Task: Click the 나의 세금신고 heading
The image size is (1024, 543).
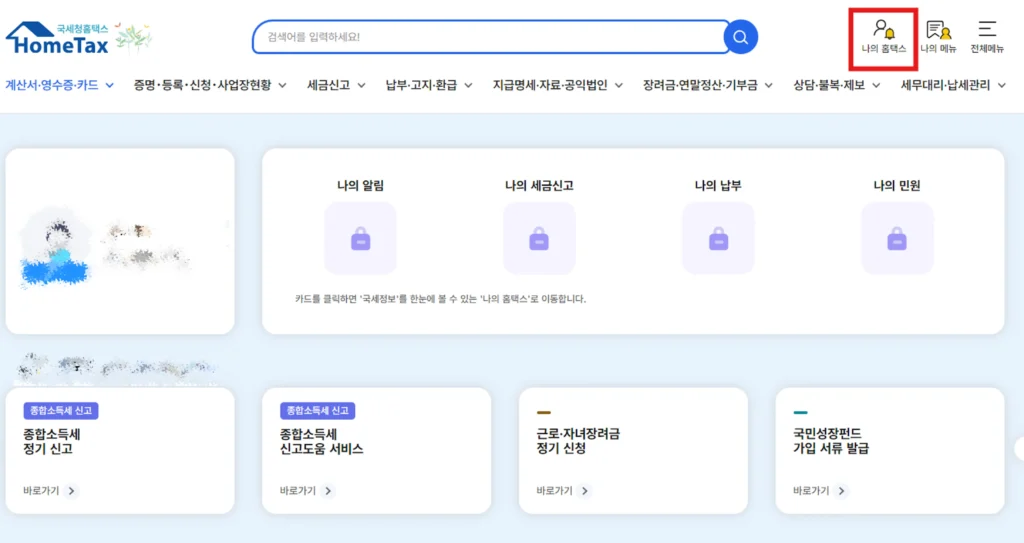Action: tap(539, 186)
